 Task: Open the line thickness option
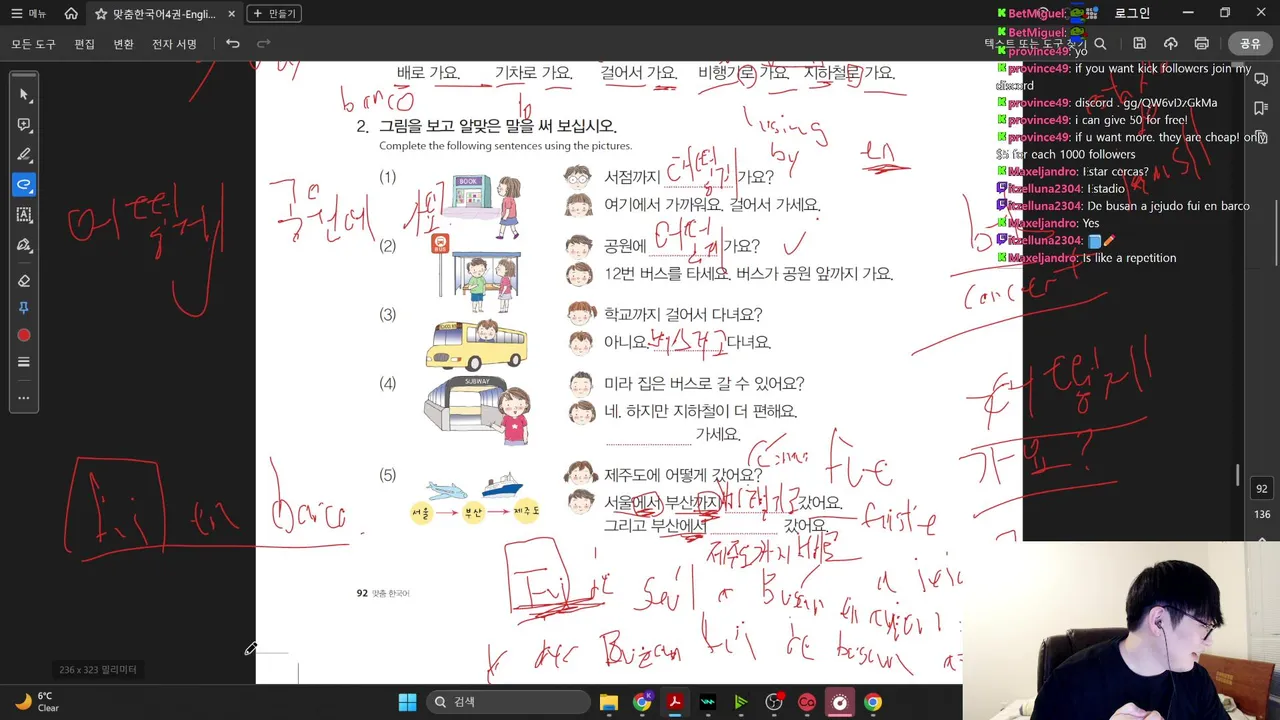pos(24,362)
